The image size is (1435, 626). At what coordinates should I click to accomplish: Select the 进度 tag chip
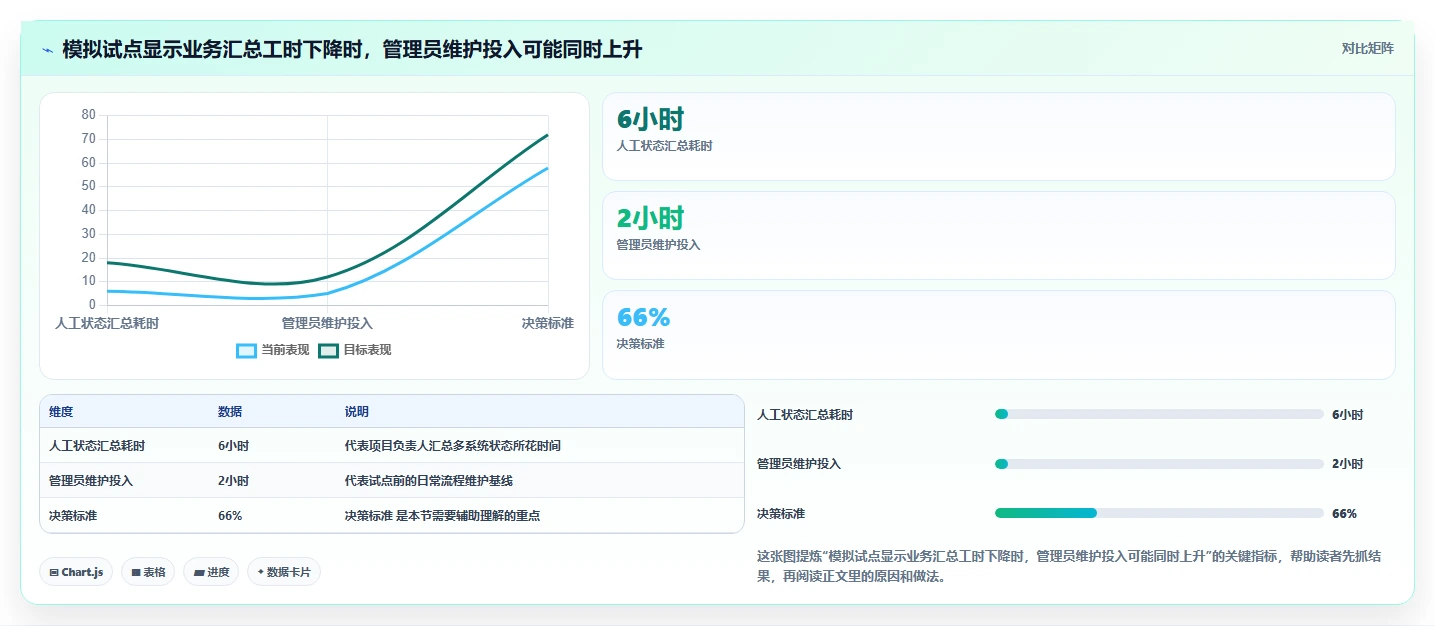point(211,572)
